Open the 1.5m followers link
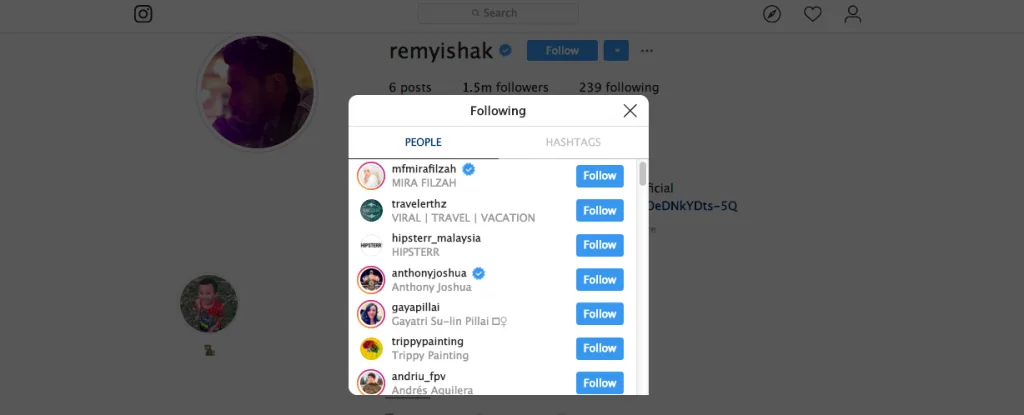Viewport: 1024px width, 415px height. (x=505, y=88)
